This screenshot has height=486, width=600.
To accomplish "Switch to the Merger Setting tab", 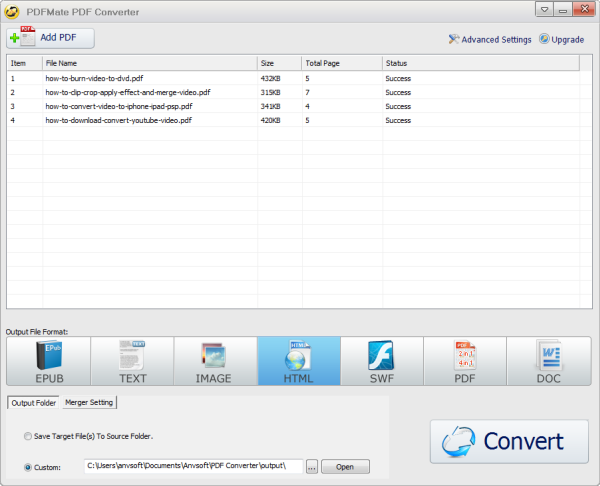I will 89,403.
